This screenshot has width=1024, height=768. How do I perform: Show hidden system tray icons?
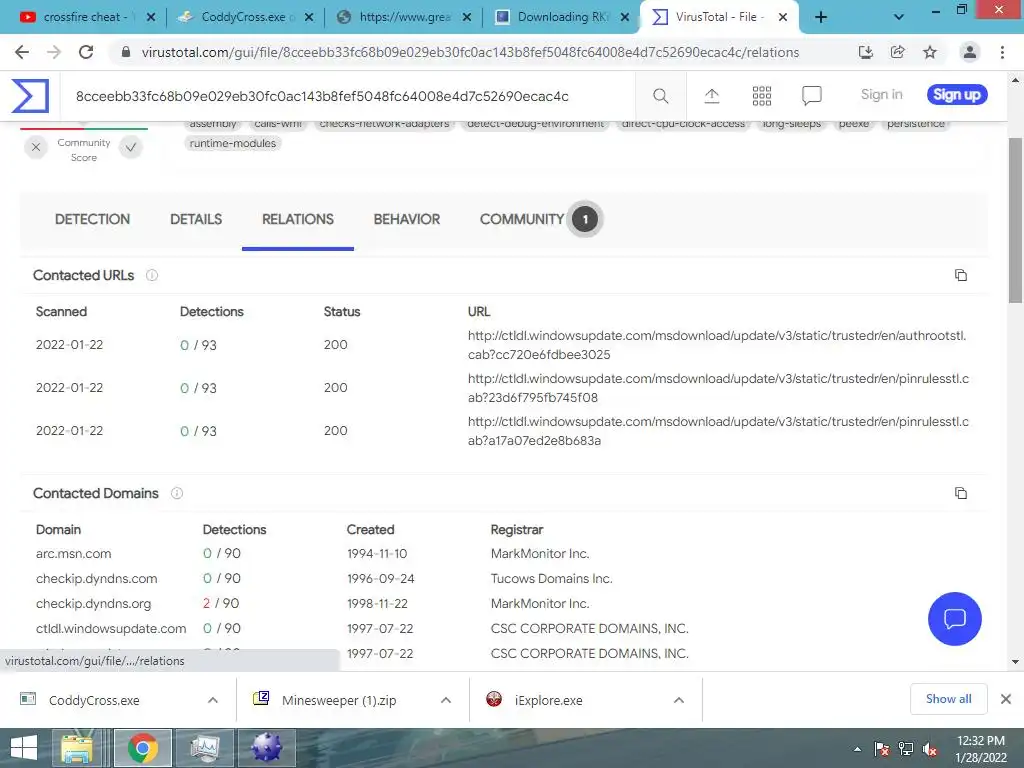(x=857, y=749)
